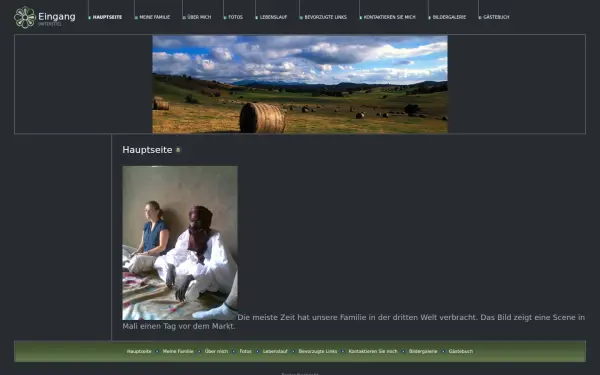Click Hauptseite in the green footer bar
The image size is (600, 375).
coord(139,351)
